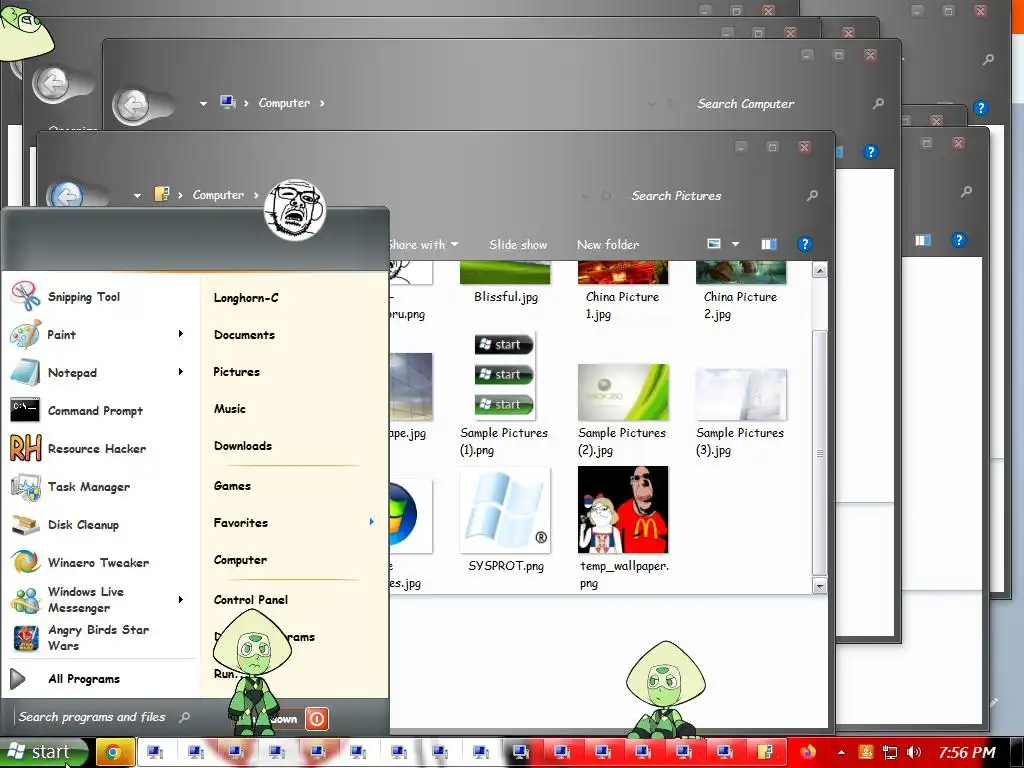Expand the Notepad jump list arrow

[x=181, y=372]
